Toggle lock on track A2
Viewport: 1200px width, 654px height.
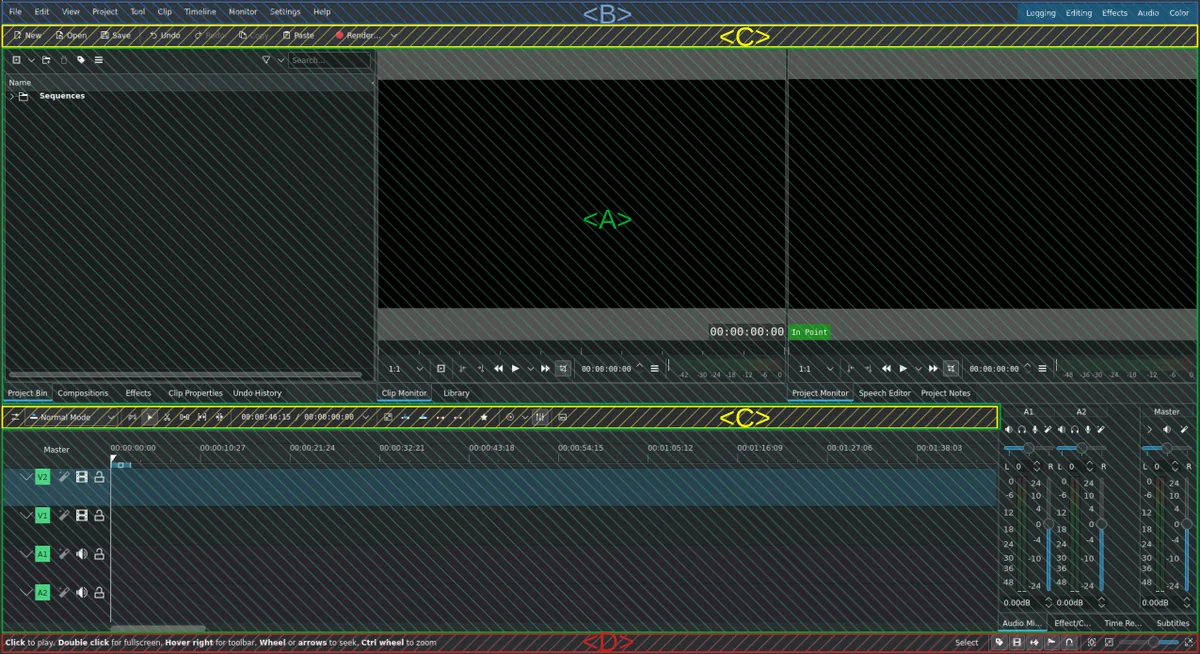coord(99,592)
